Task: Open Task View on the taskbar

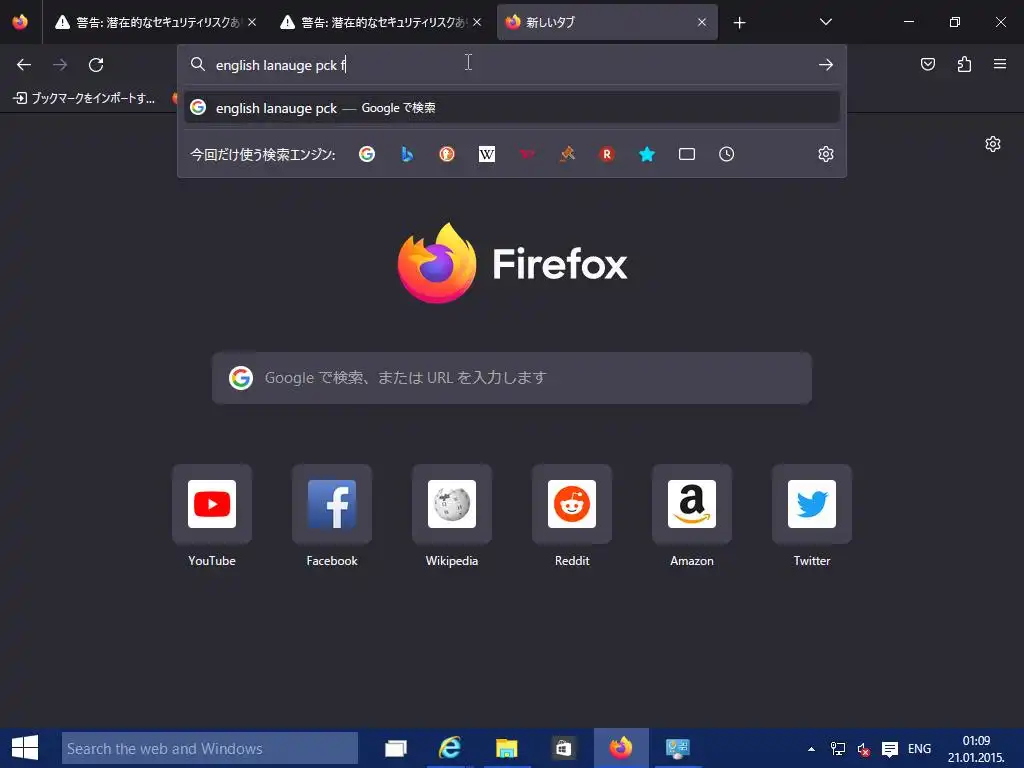Action: pyautogui.click(x=396, y=748)
